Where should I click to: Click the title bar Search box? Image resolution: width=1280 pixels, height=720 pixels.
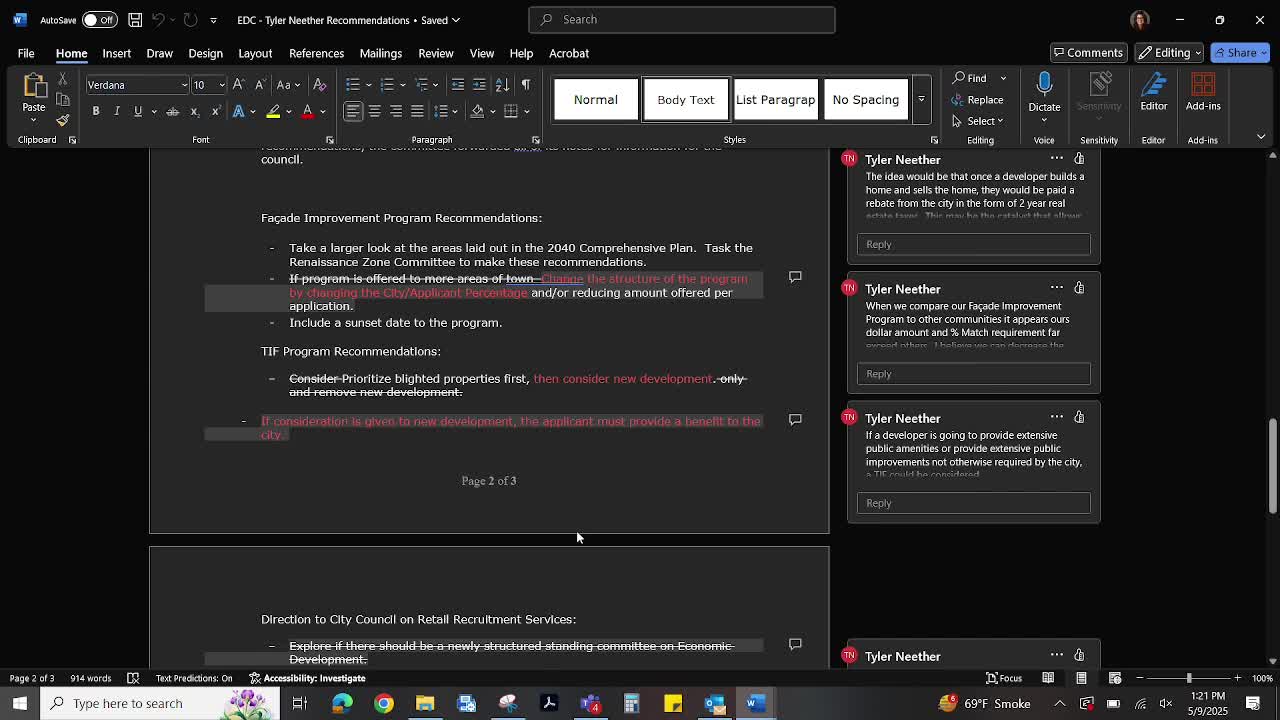(682, 19)
